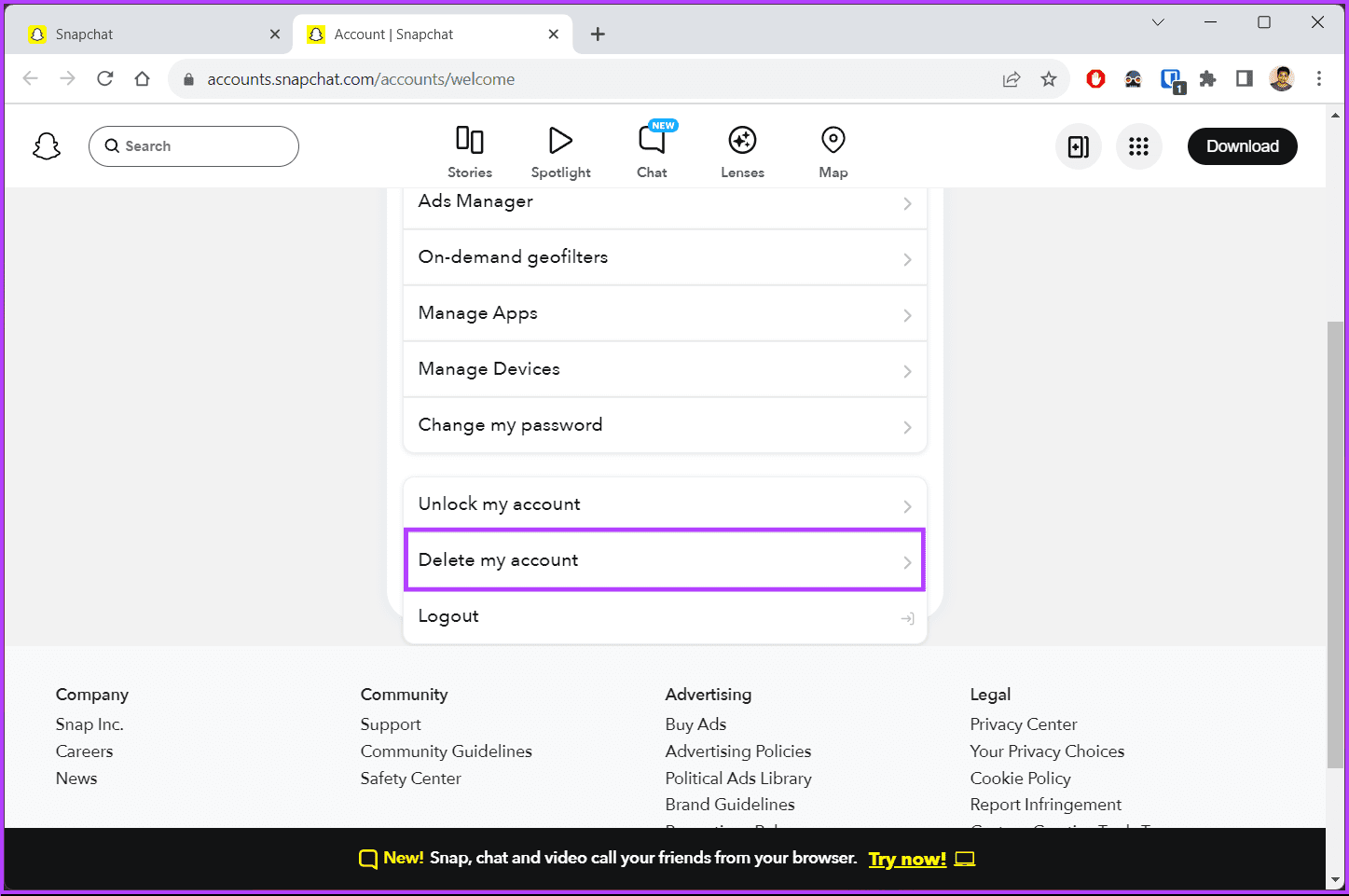The image size is (1349, 896).
Task: Click the Download button
Action: [1242, 146]
